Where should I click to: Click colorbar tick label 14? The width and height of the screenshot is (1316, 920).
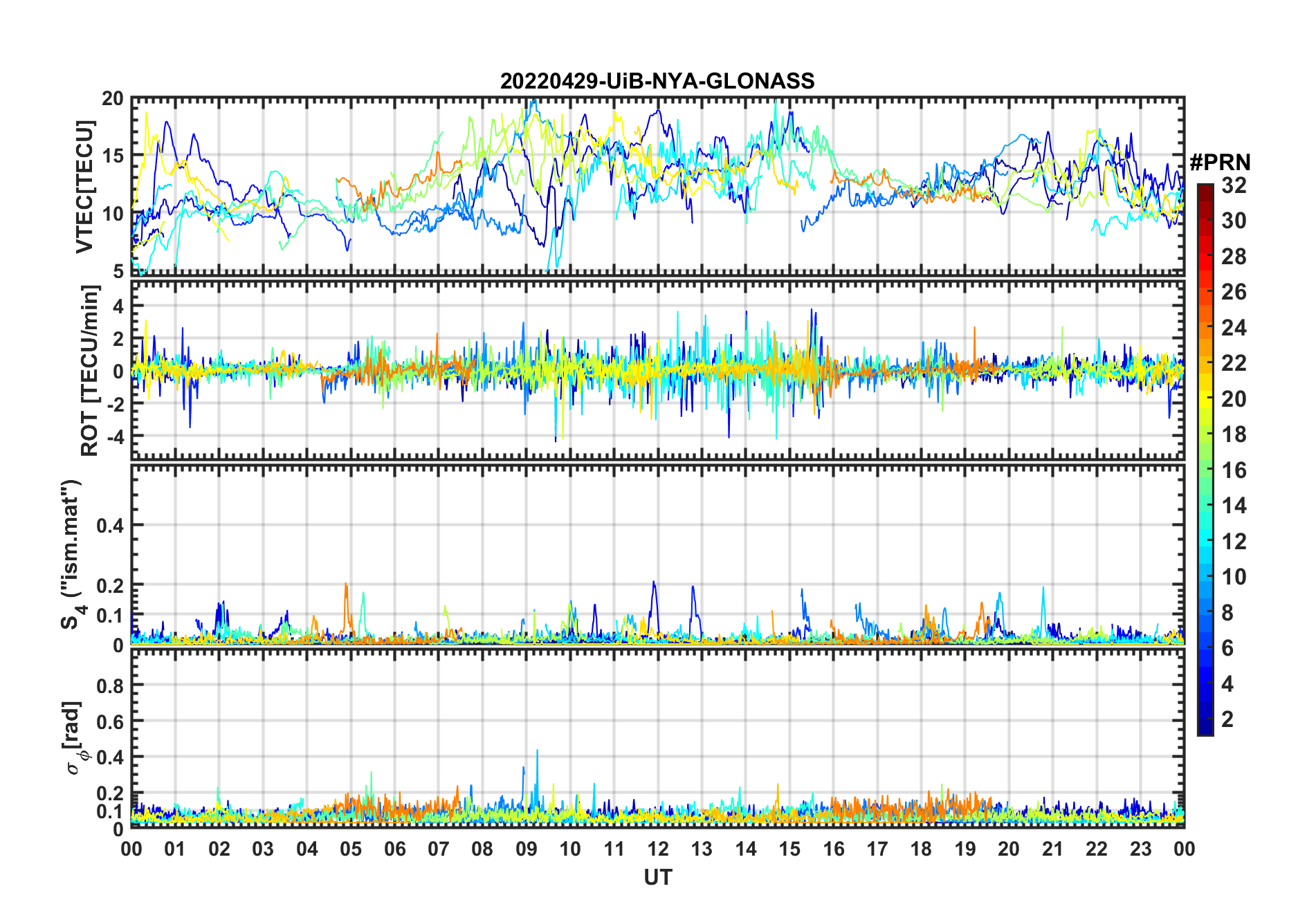point(1234,506)
